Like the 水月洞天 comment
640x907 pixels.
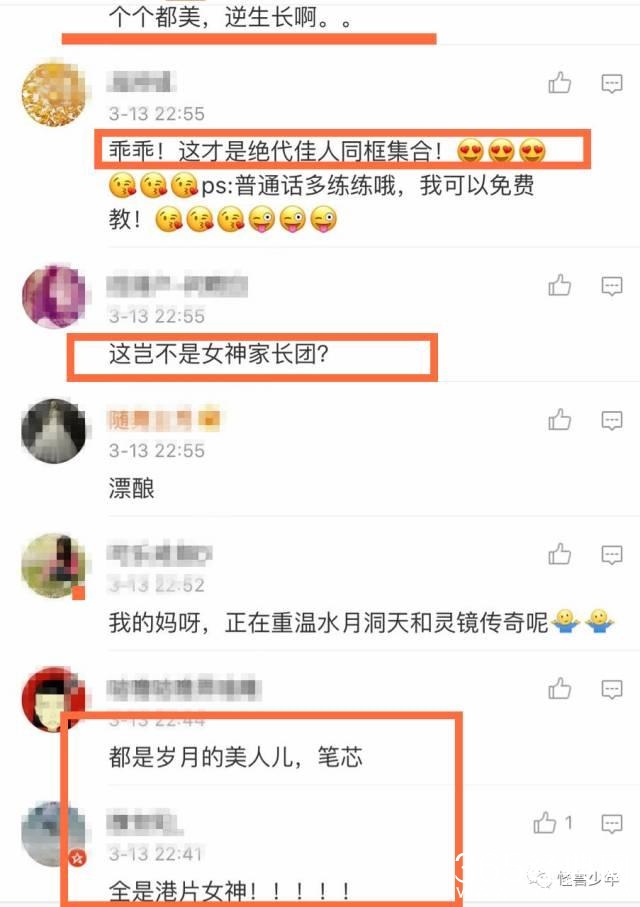560,554
